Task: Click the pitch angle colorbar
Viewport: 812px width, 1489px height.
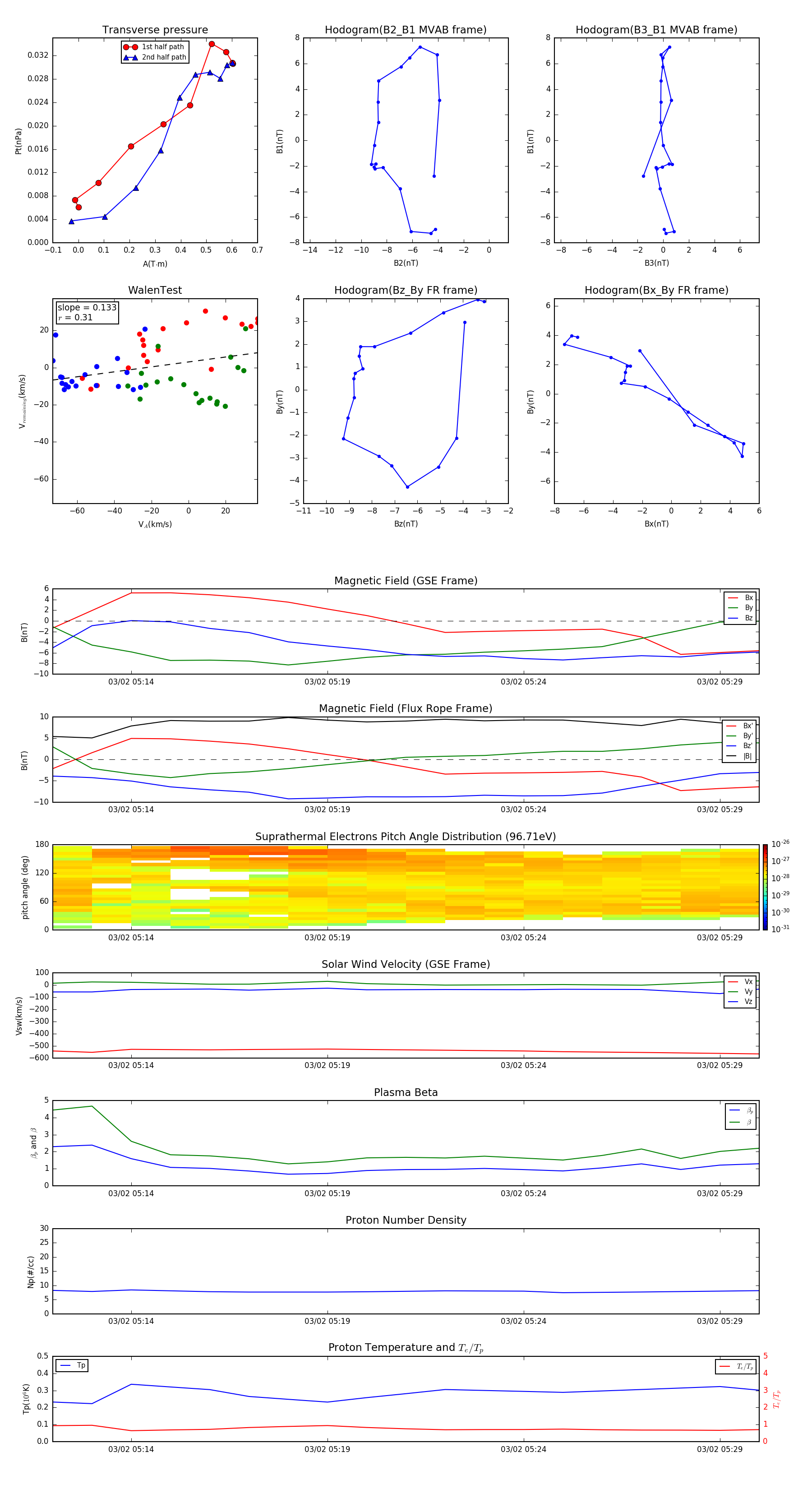Action: 765,887
